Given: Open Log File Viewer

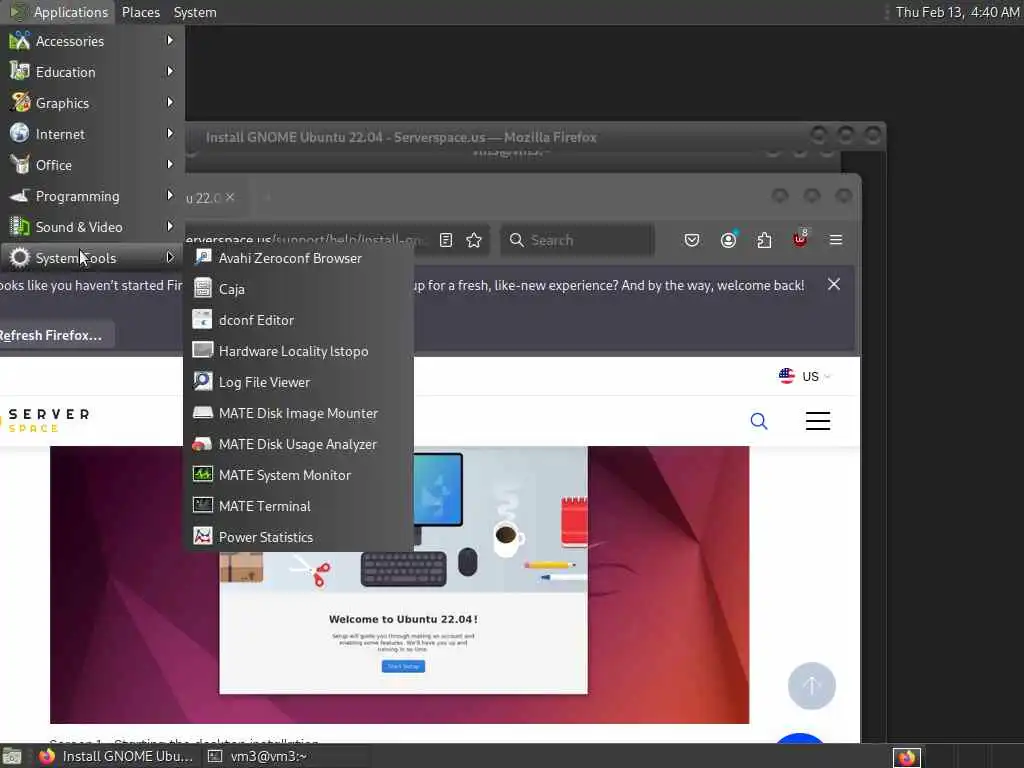Looking at the screenshot, I should click(298, 382).
